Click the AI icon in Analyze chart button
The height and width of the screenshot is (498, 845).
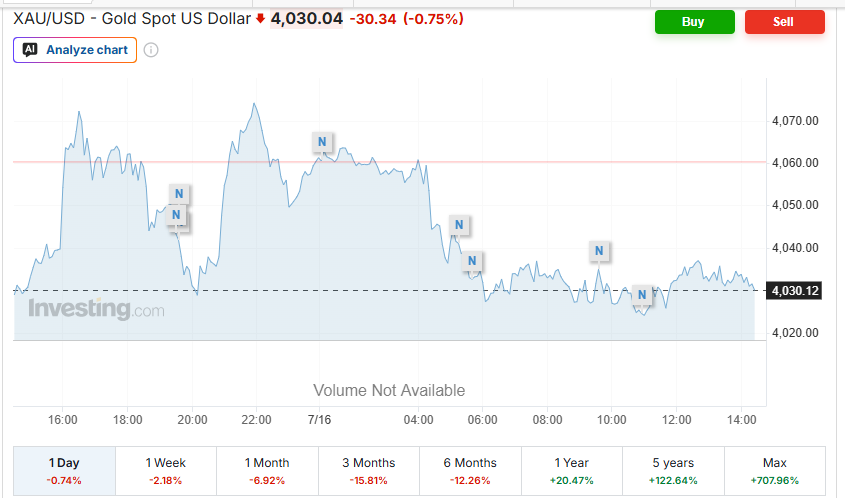(x=30, y=50)
